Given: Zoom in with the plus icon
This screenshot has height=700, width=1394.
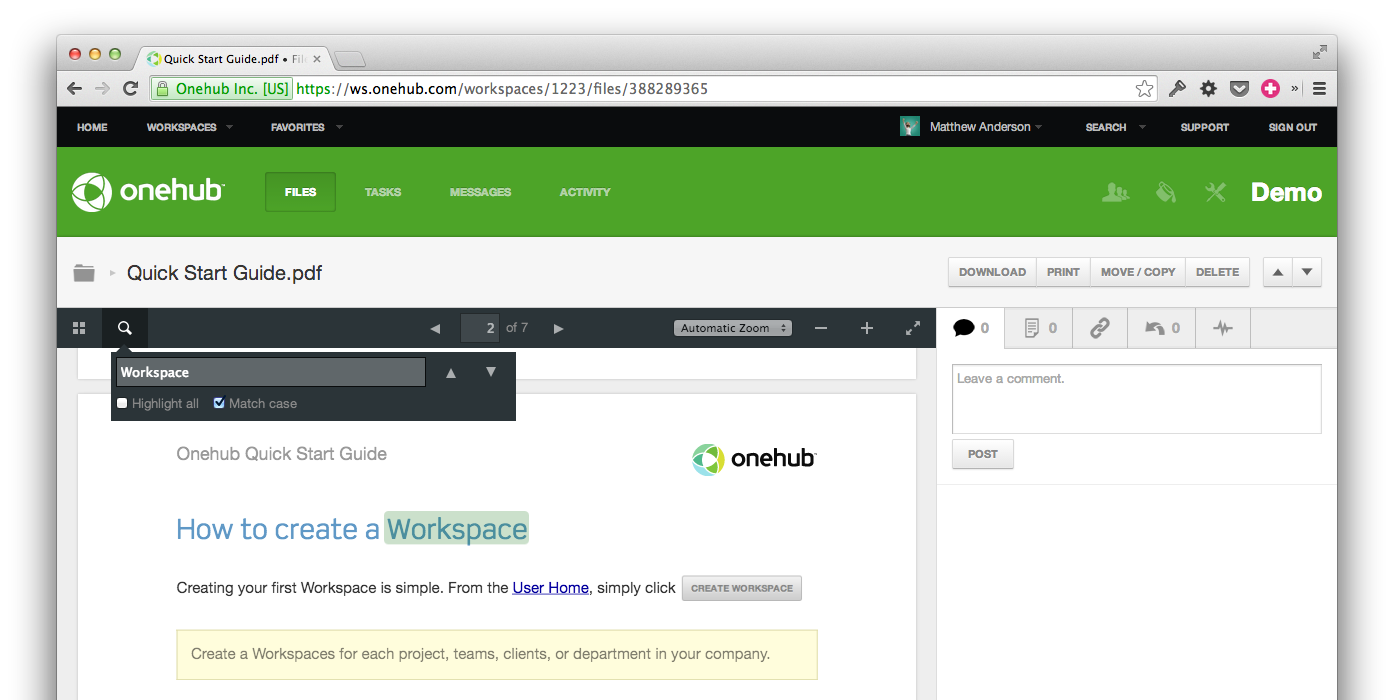Looking at the screenshot, I should click(x=867, y=328).
